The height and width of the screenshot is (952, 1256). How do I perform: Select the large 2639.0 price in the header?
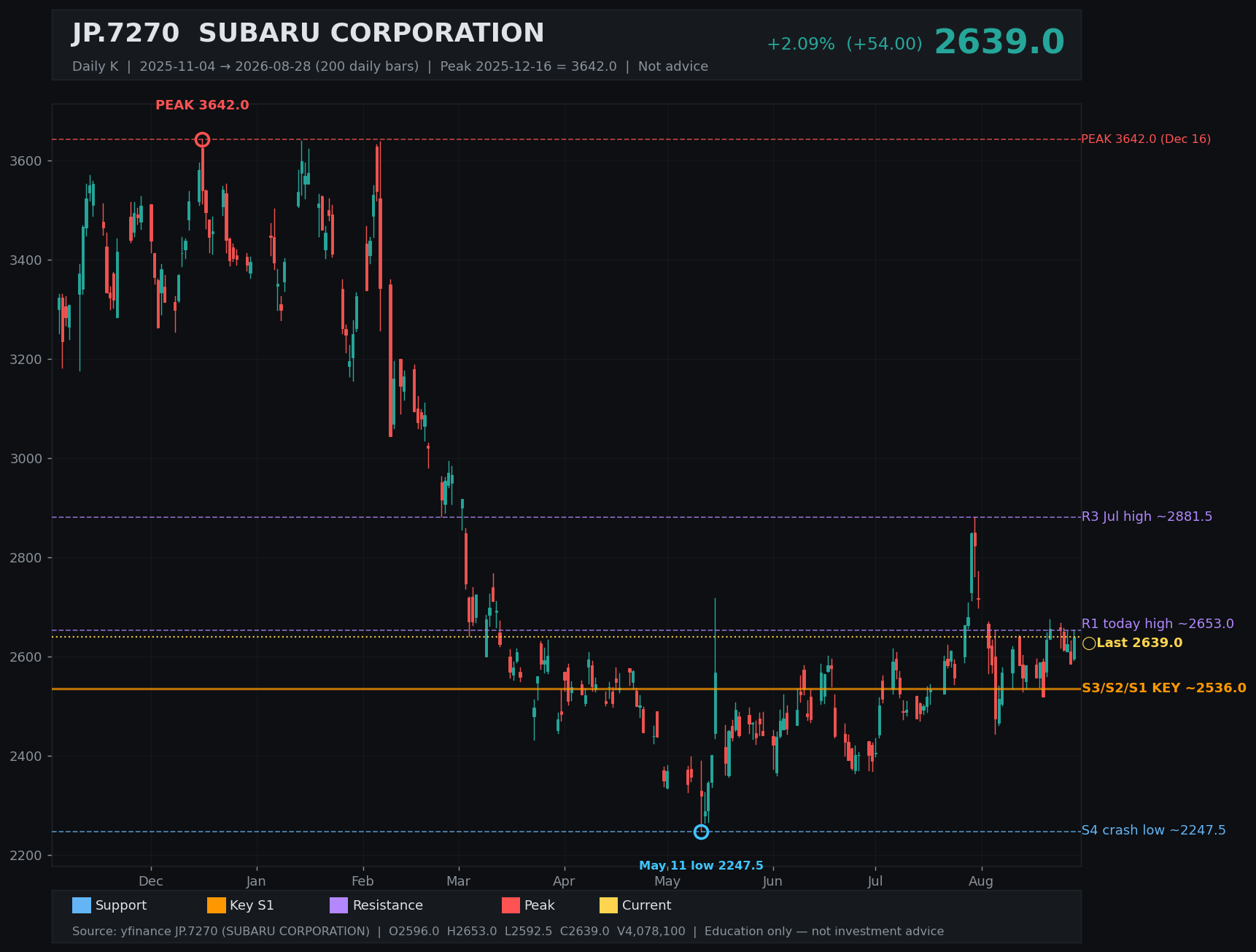click(999, 42)
